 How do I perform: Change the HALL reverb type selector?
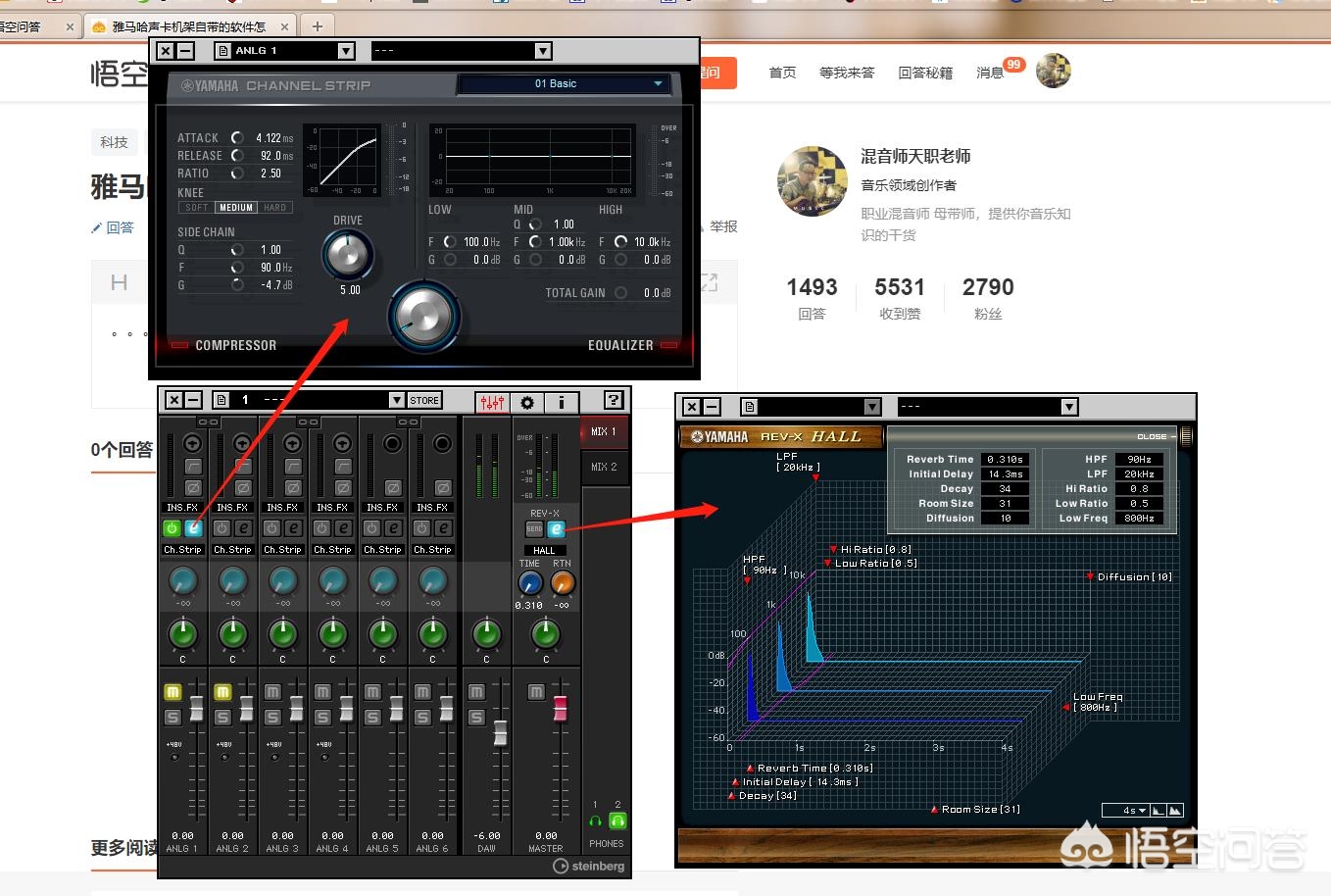(544, 550)
